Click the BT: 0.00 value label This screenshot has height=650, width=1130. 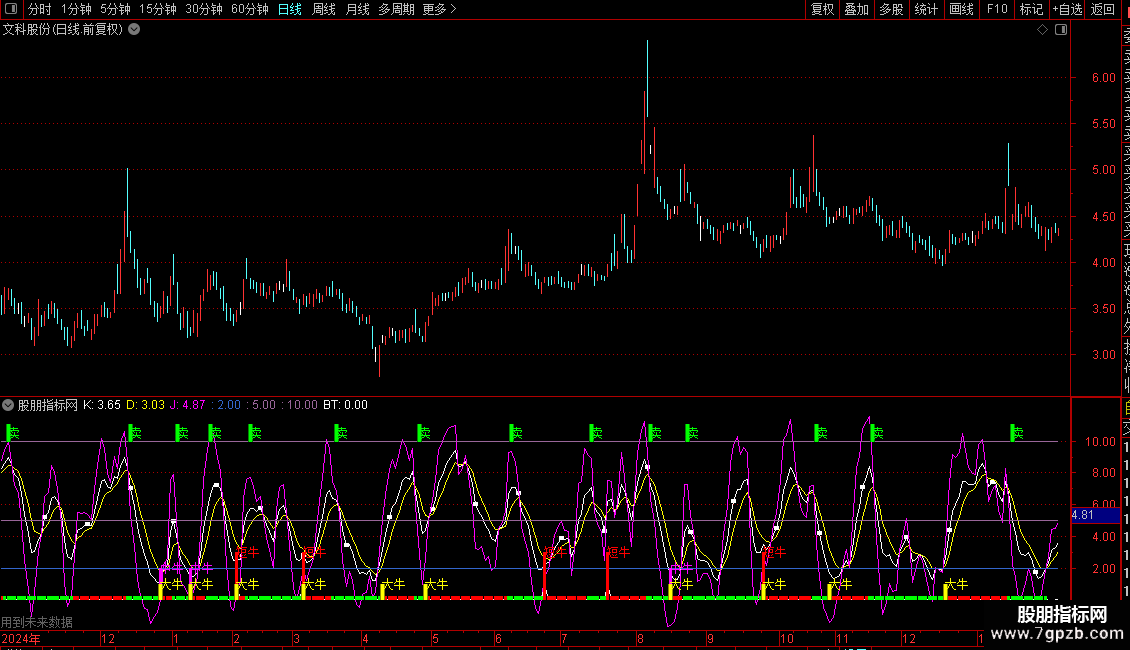pos(345,405)
